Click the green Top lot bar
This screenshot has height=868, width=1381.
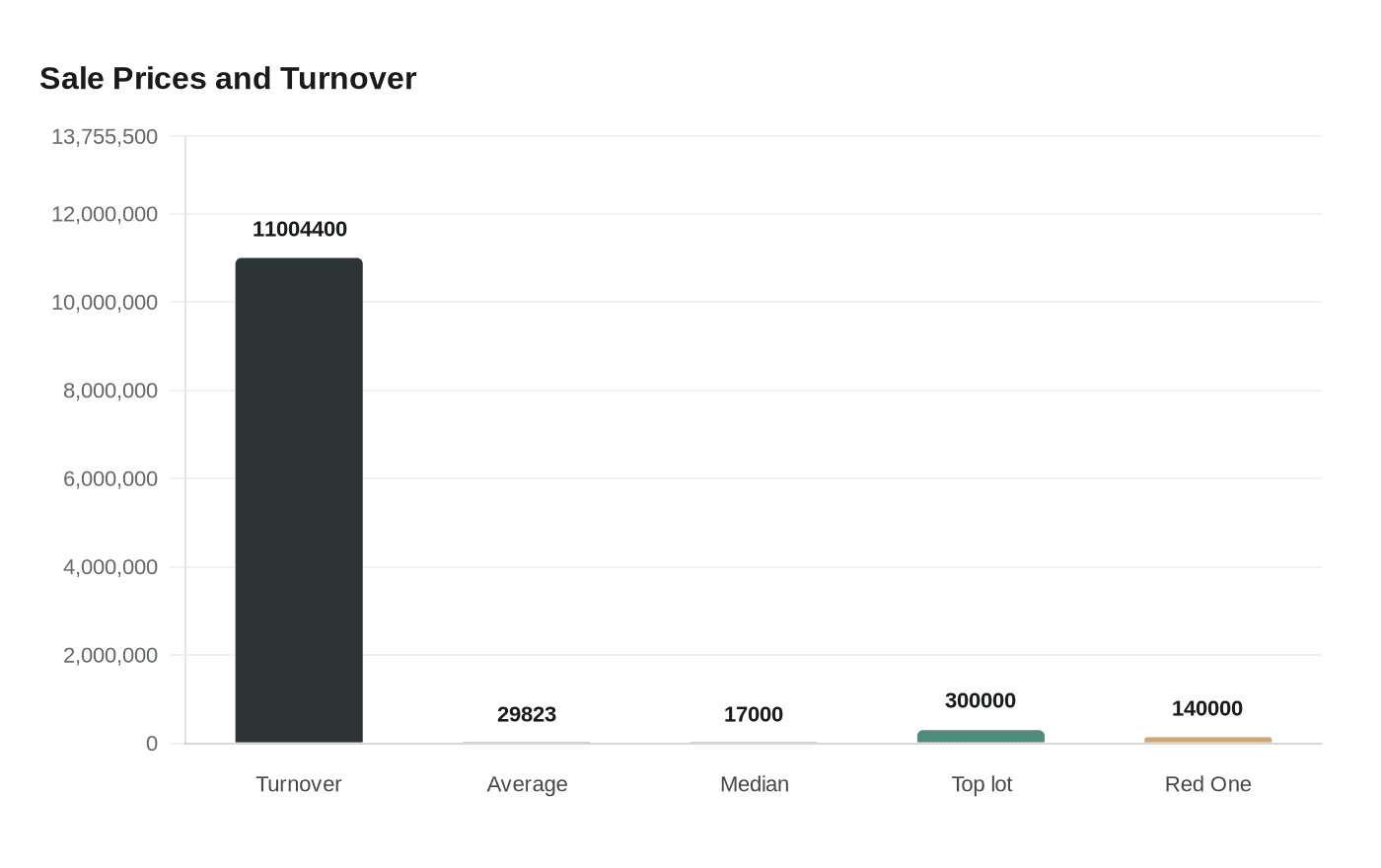981,737
